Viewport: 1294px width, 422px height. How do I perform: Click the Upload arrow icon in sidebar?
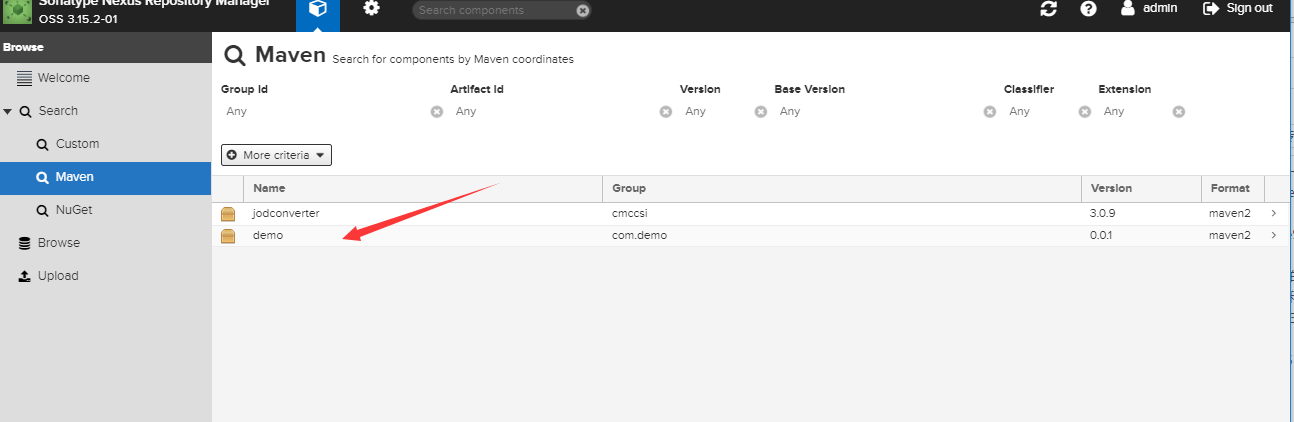[x=25, y=276]
